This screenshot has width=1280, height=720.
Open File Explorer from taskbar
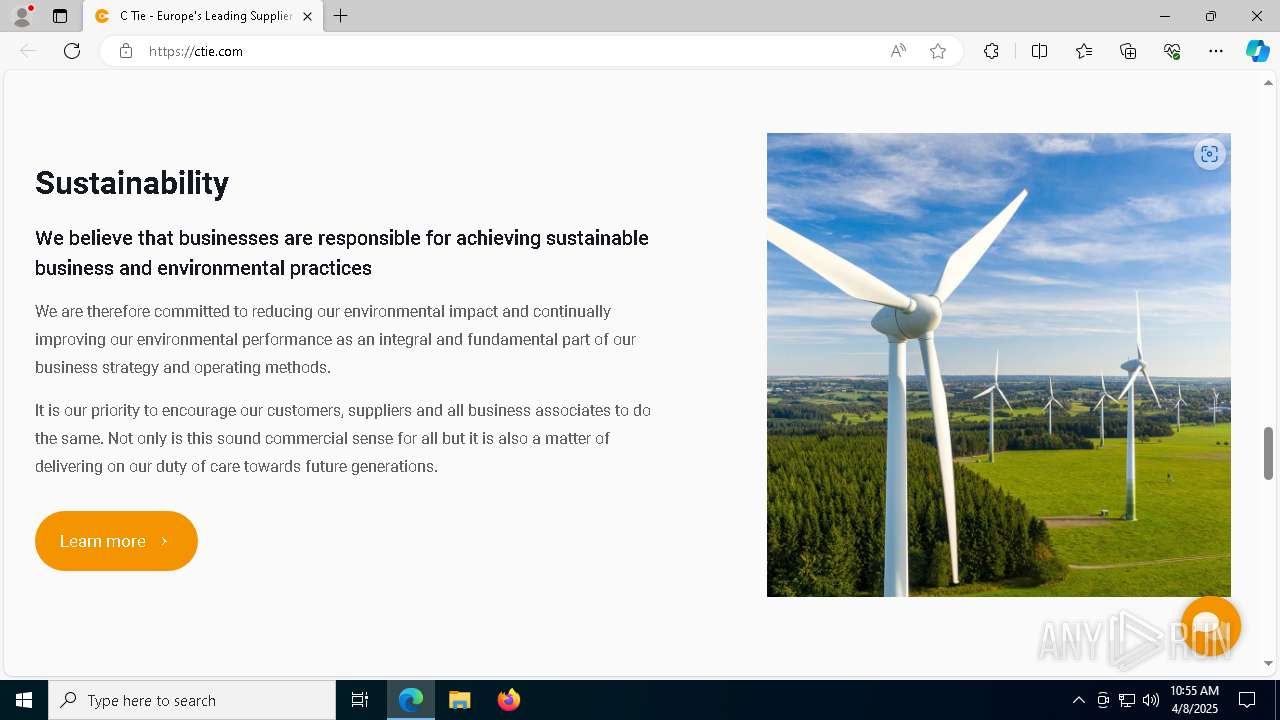pyautogui.click(x=460, y=700)
